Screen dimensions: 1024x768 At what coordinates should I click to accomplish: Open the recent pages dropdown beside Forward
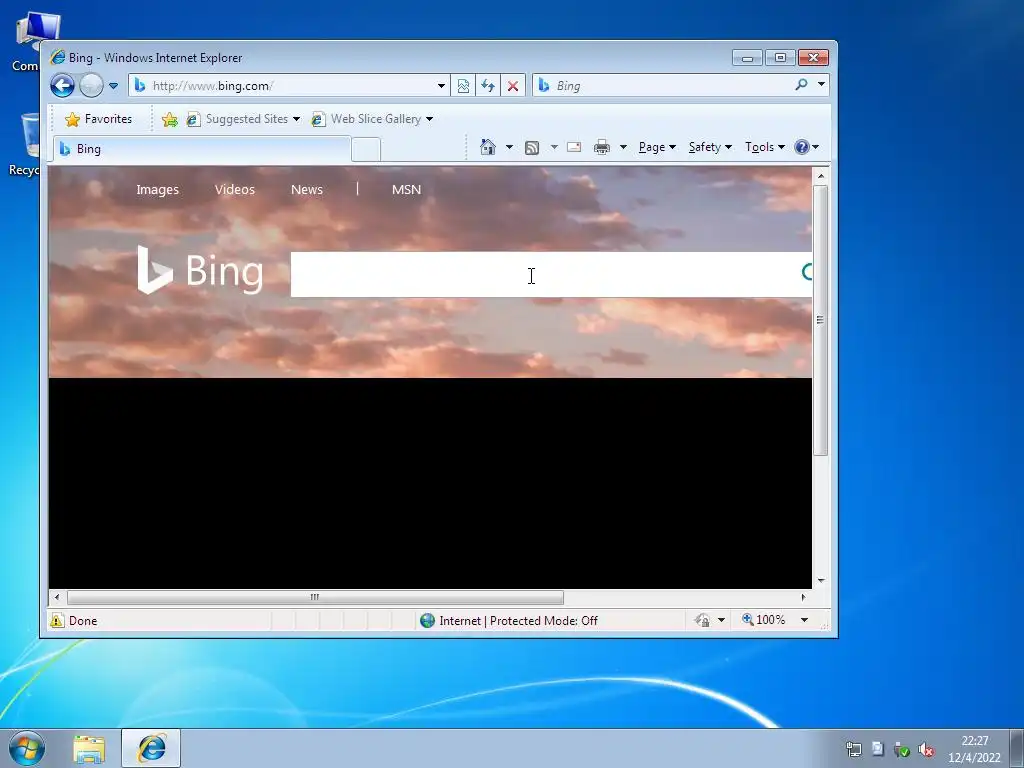tap(113, 86)
